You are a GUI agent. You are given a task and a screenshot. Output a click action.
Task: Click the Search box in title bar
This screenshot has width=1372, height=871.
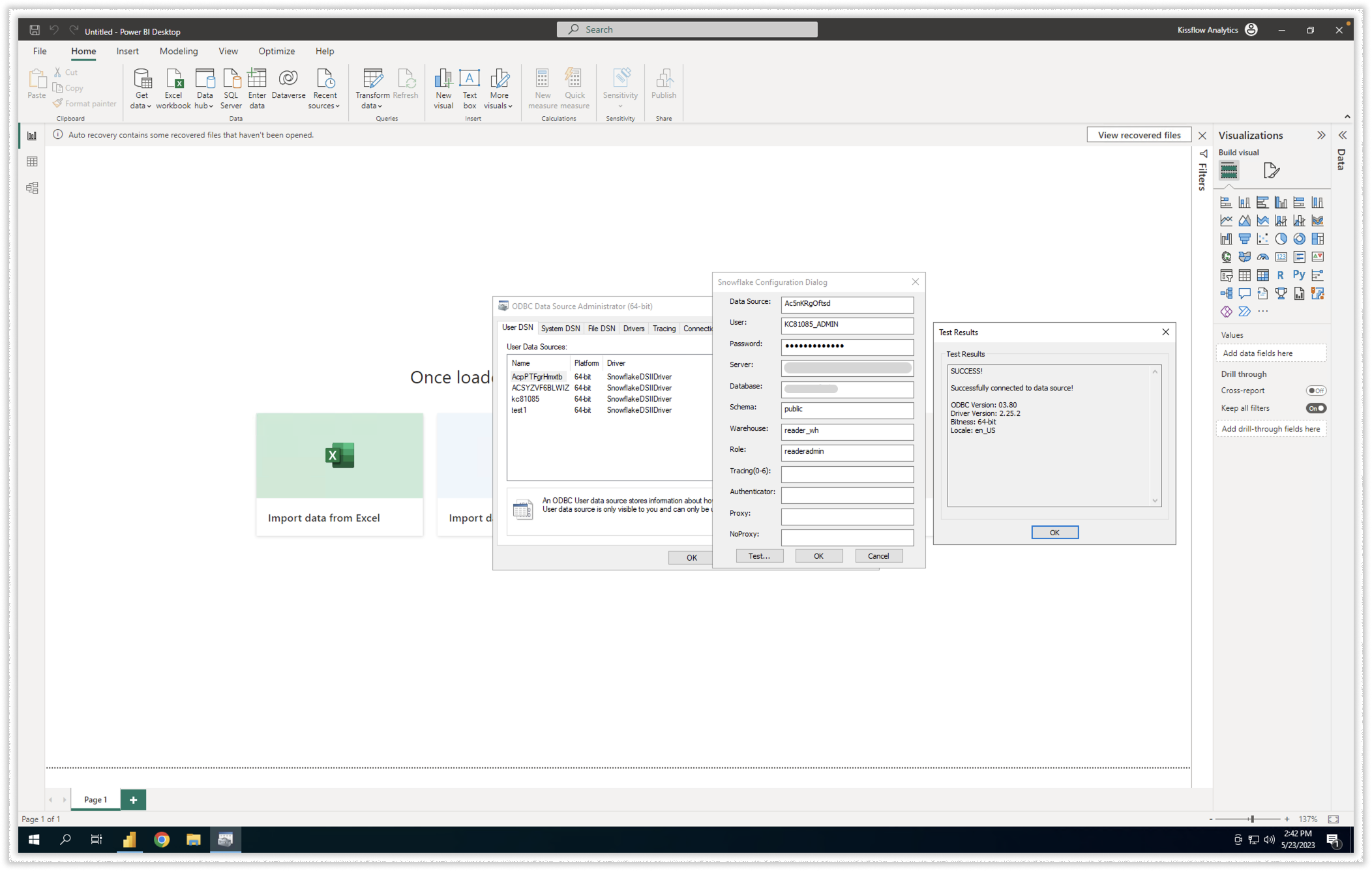687,29
